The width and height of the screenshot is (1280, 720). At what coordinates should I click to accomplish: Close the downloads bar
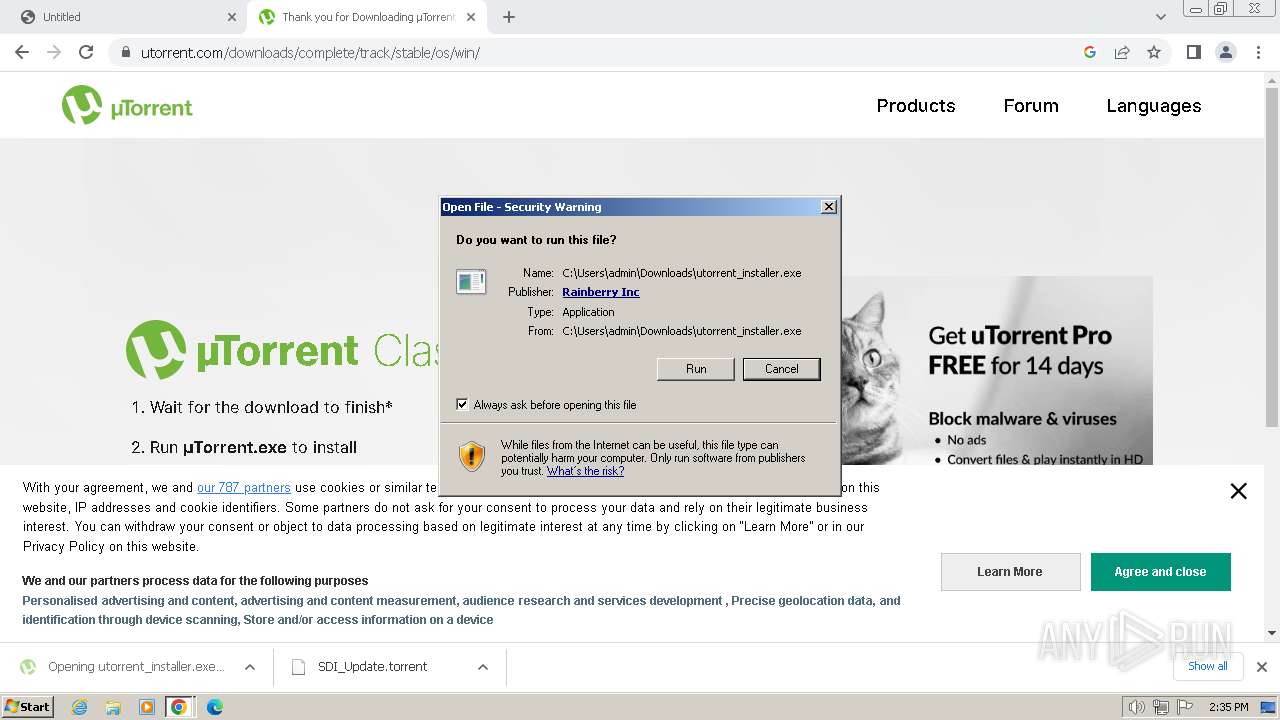point(1261,667)
